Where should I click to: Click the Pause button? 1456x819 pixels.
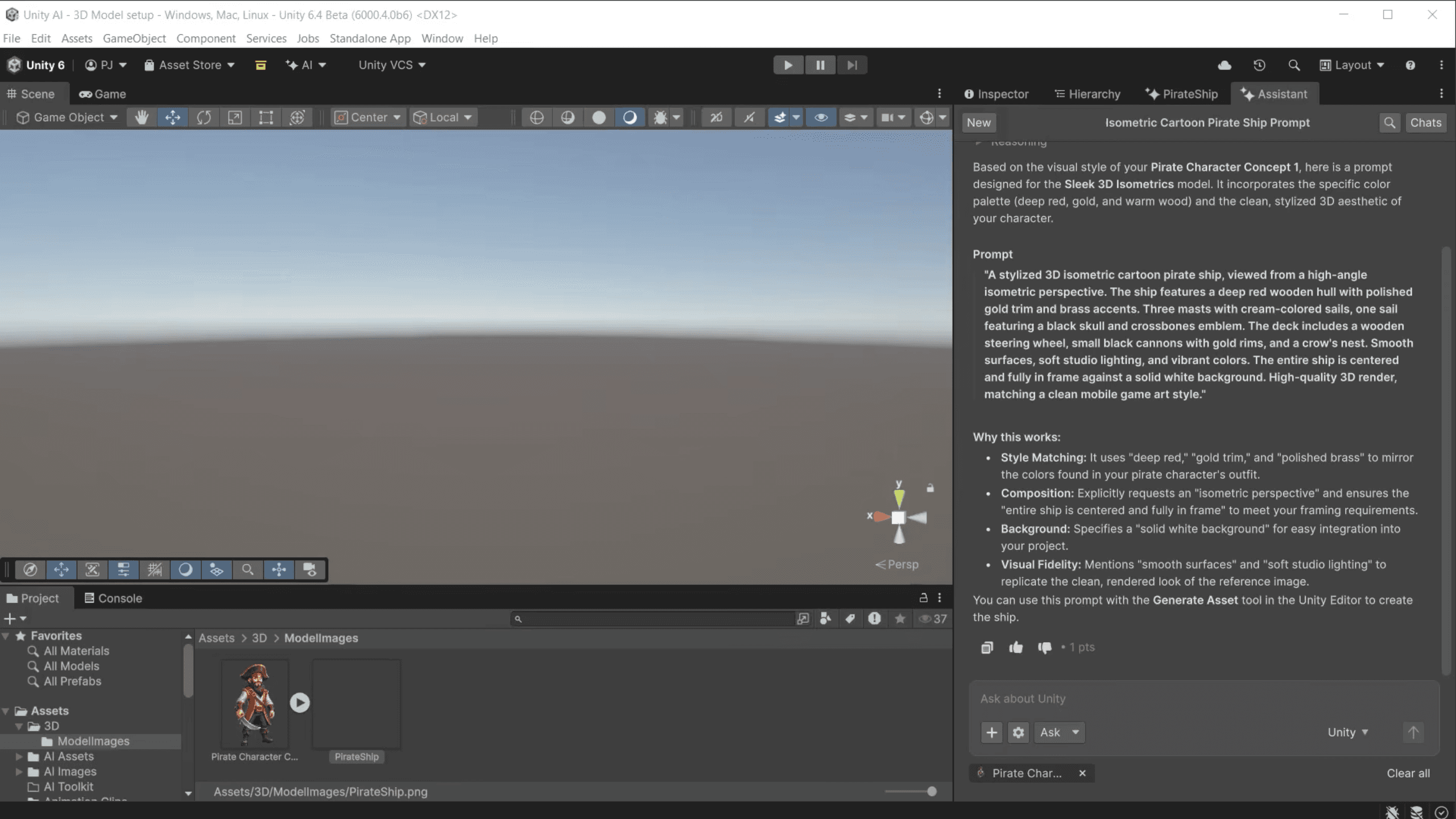(x=820, y=65)
